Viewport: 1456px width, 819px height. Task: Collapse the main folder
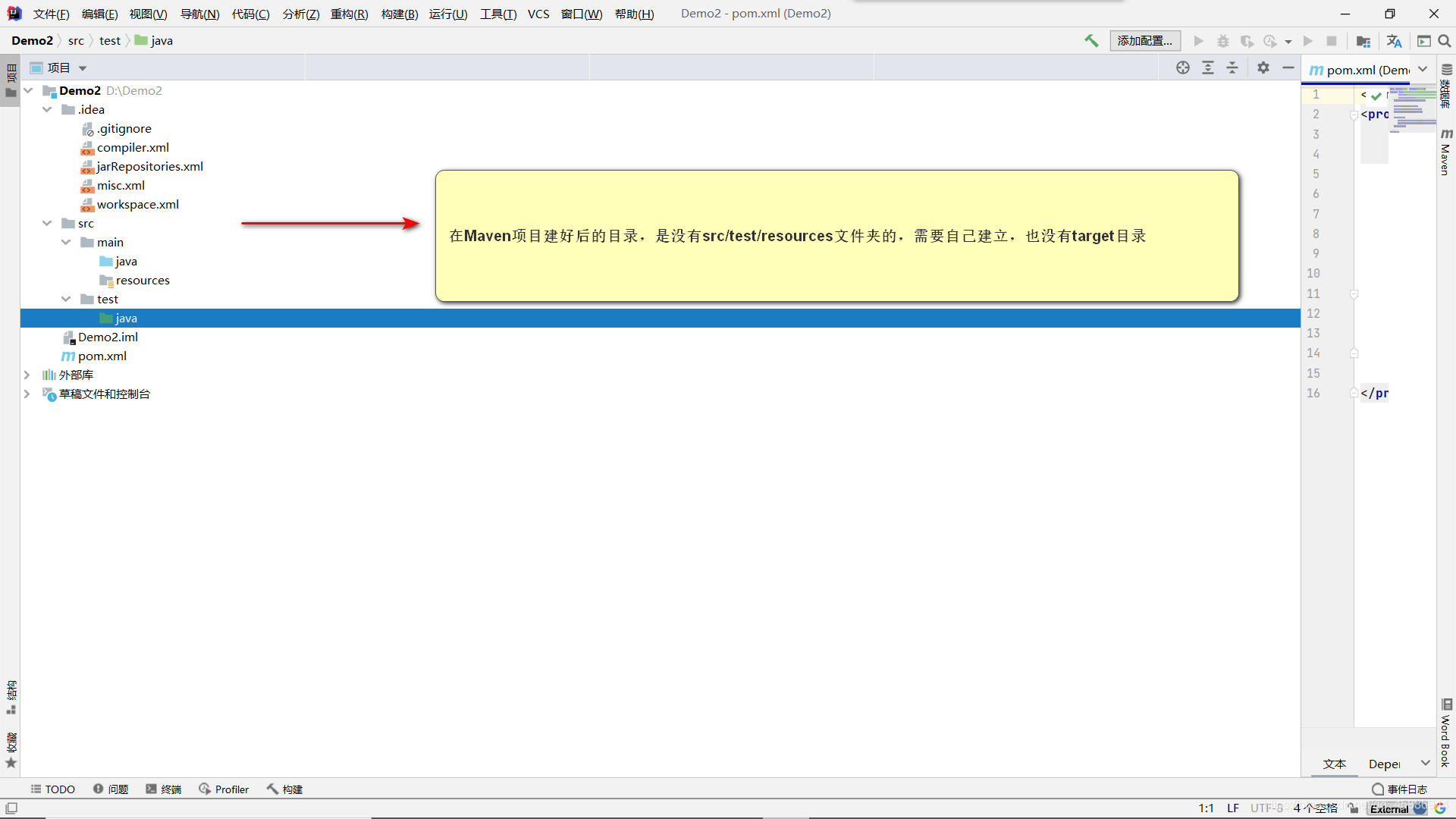(x=67, y=242)
